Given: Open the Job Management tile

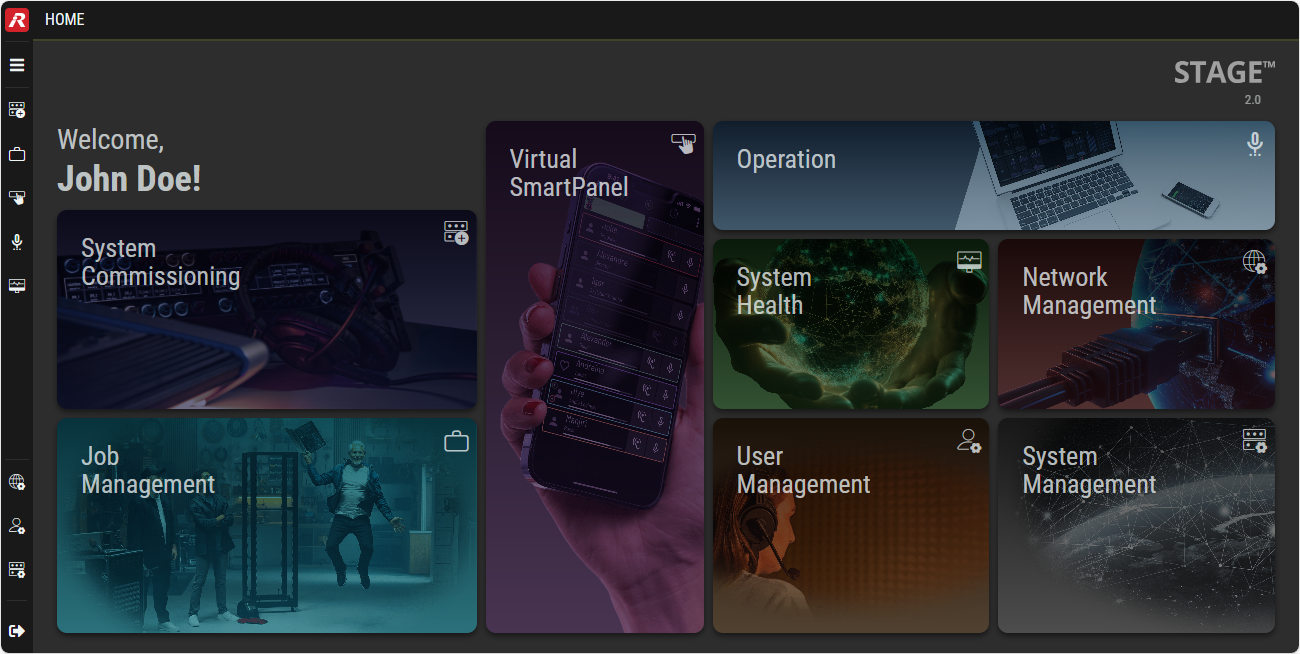Looking at the screenshot, I should coord(267,526).
